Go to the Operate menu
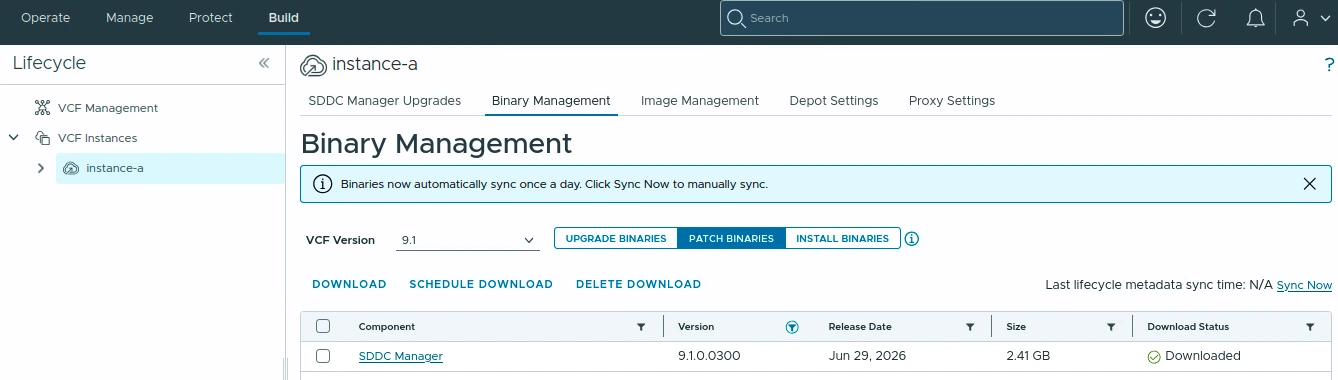This screenshot has width=1338, height=380. (46, 18)
